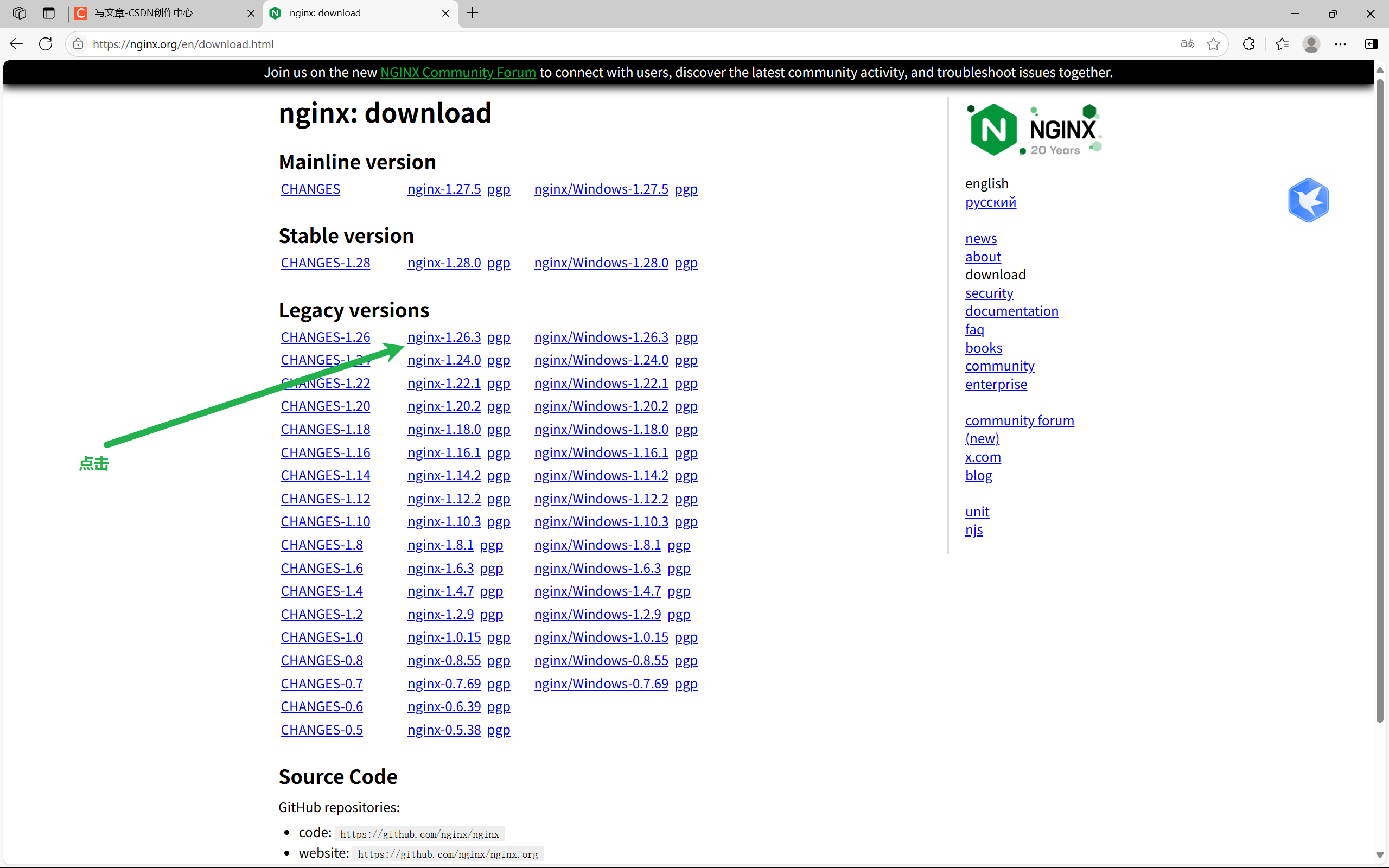Open the books sidebar link
This screenshot has height=868, width=1389.
click(x=984, y=348)
